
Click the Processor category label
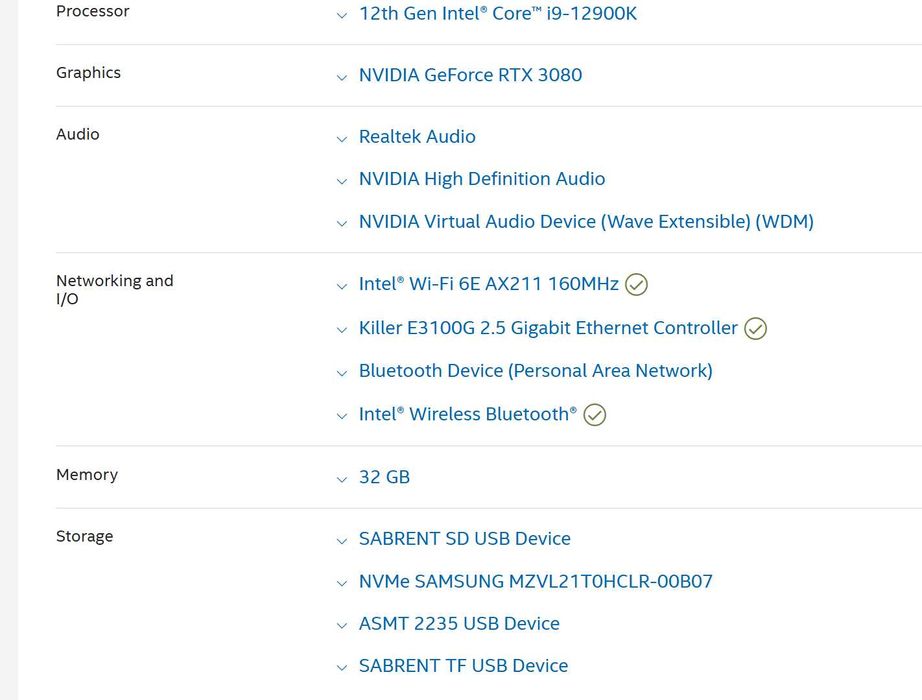[x=92, y=11]
